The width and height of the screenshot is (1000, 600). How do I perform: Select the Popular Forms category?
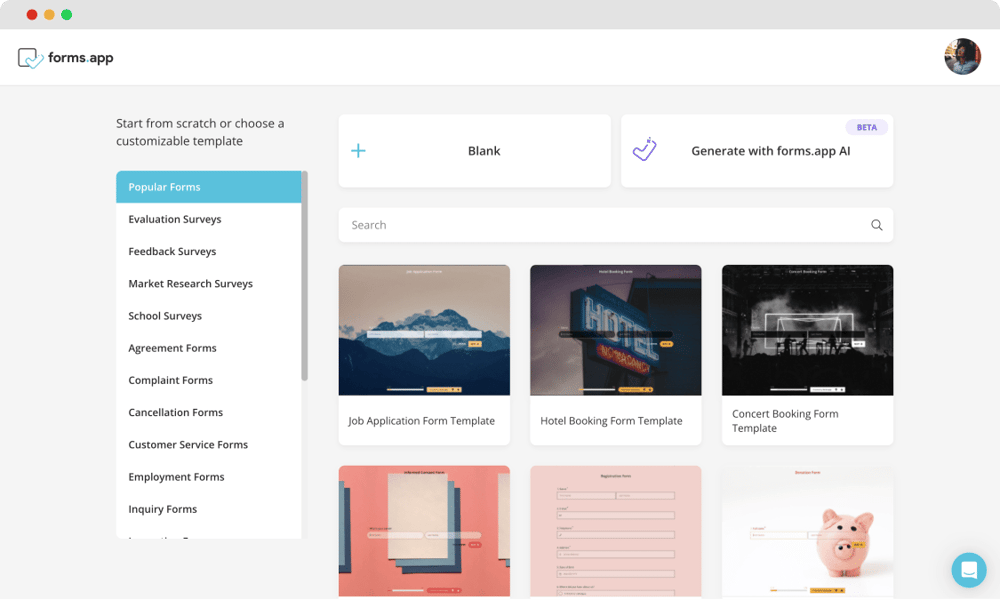(x=208, y=187)
